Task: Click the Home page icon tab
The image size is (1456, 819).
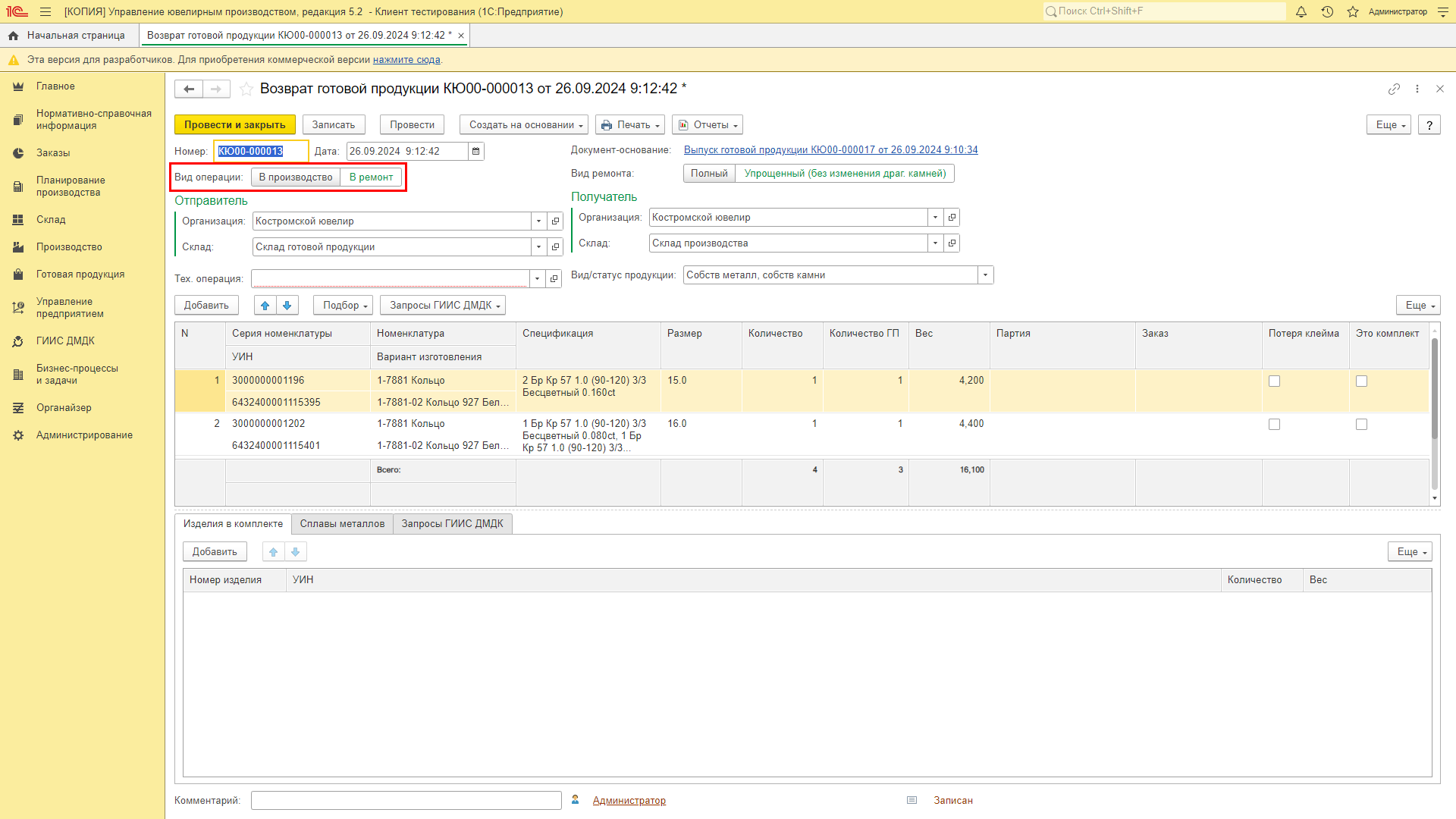Action: pyautogui.click(x=13, y=36)
